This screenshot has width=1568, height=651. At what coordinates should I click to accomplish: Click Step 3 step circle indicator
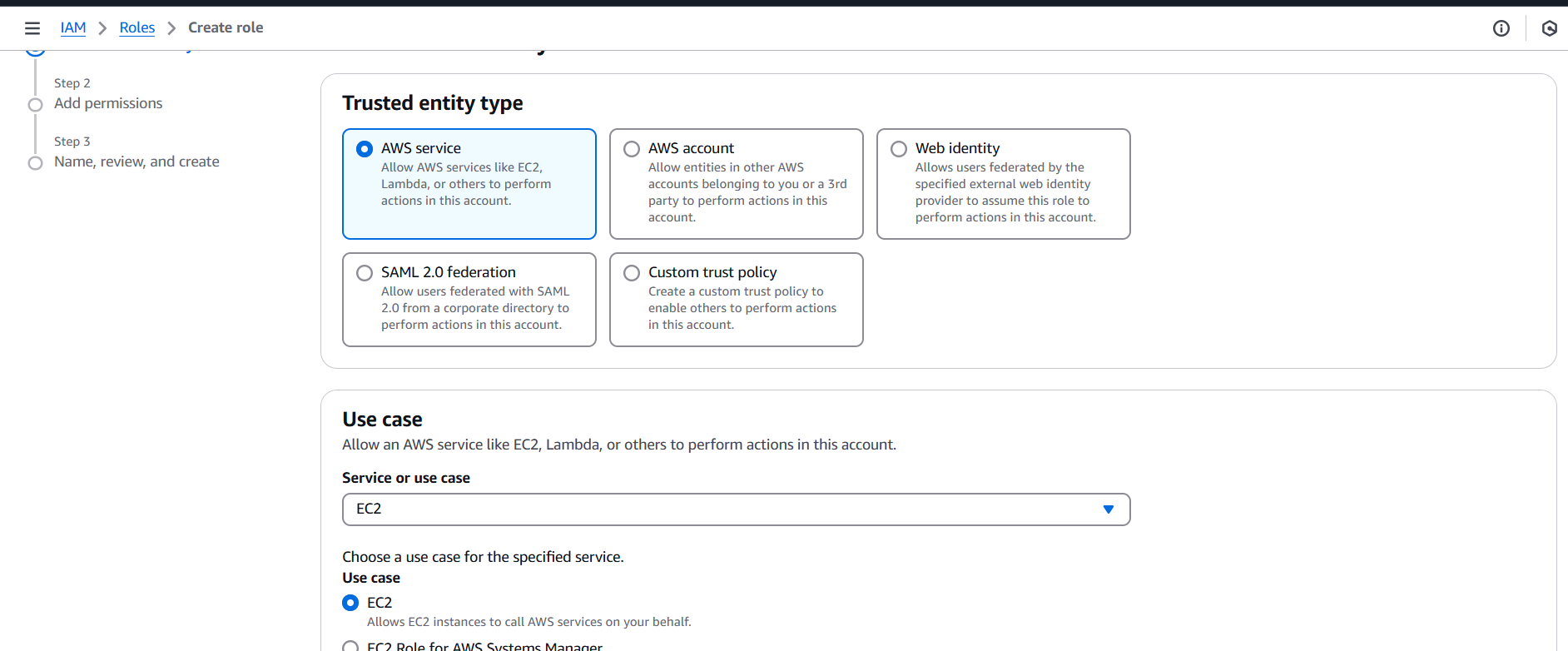coord(35,163)
